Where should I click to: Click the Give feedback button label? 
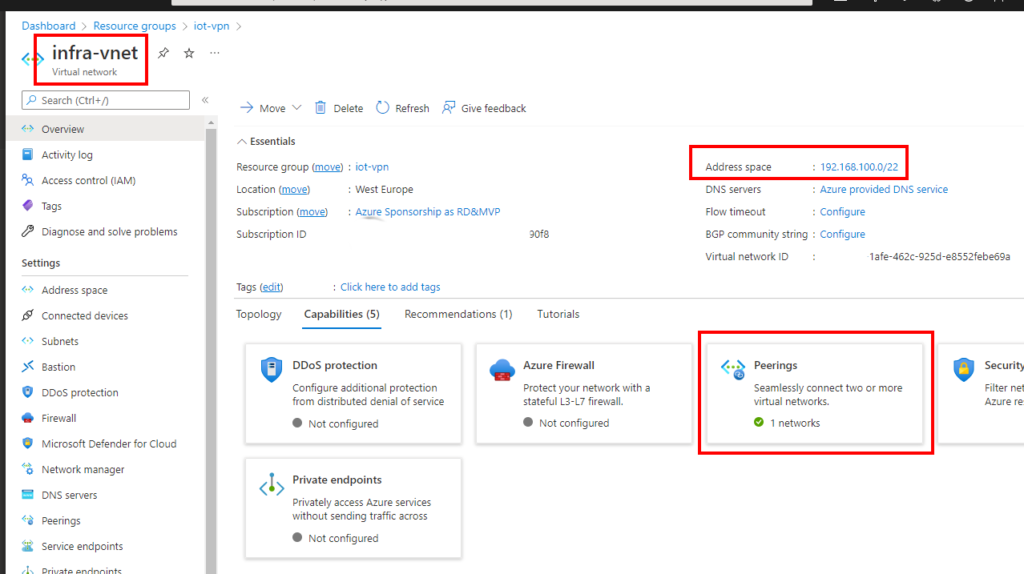[x=493, y=108]
